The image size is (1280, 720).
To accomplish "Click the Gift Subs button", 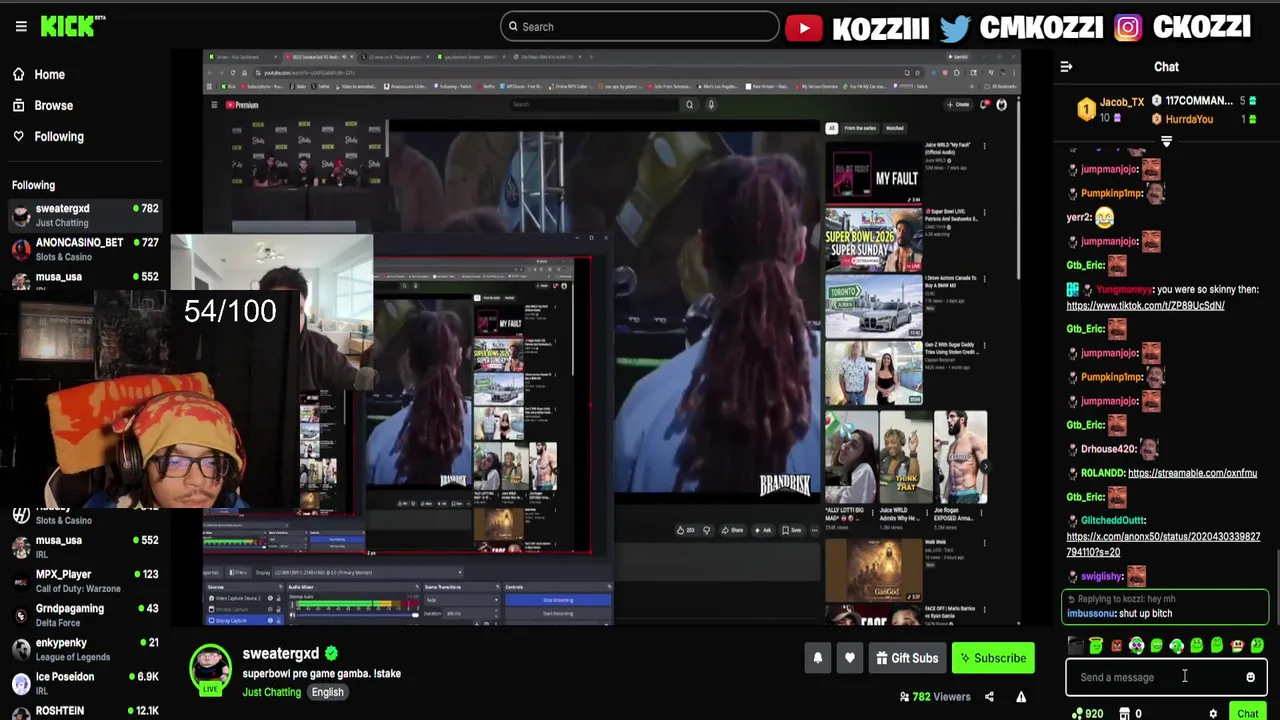I will click(907, 658).
